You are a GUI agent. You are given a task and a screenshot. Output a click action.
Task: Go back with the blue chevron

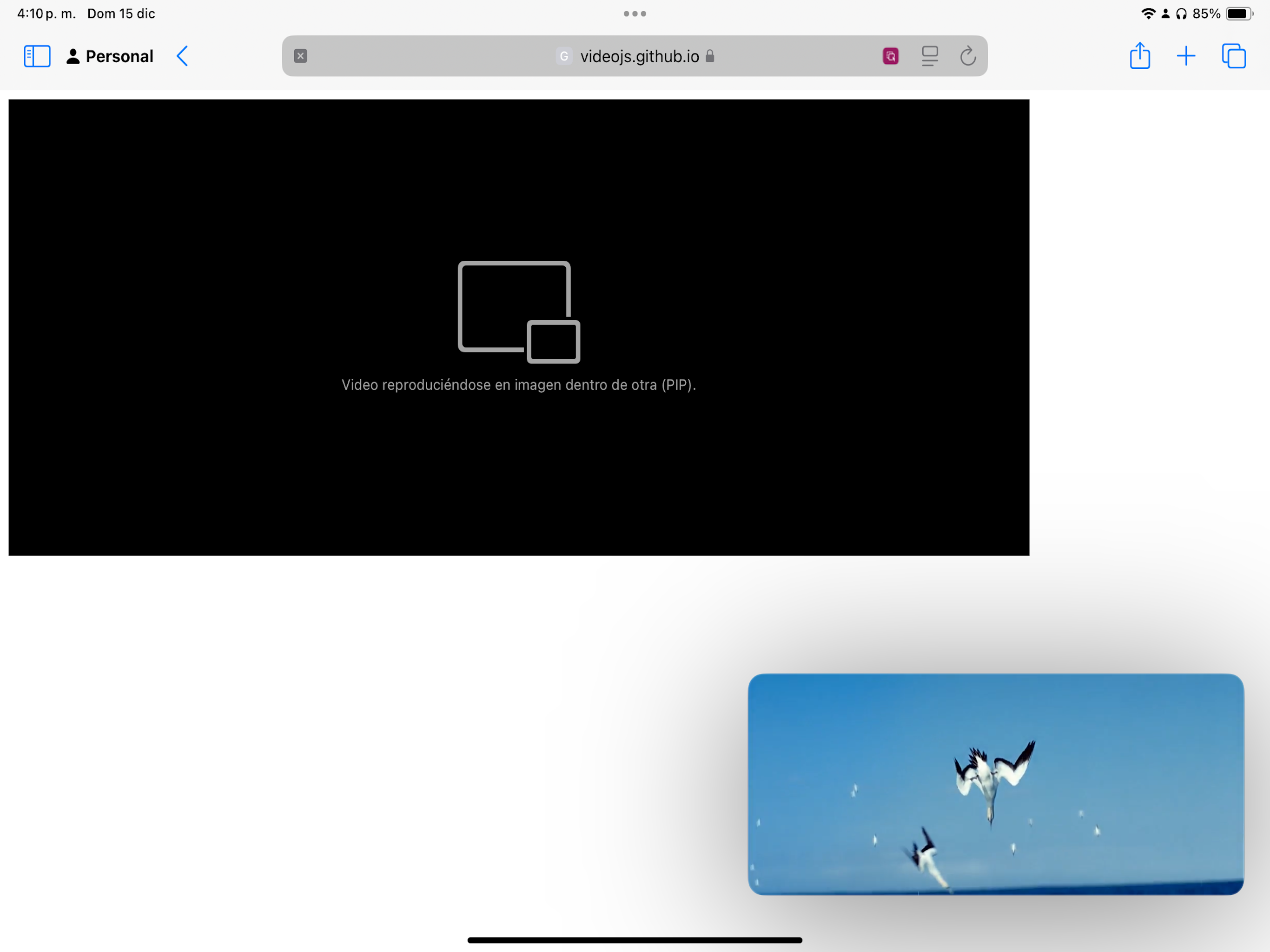(183, 56)
